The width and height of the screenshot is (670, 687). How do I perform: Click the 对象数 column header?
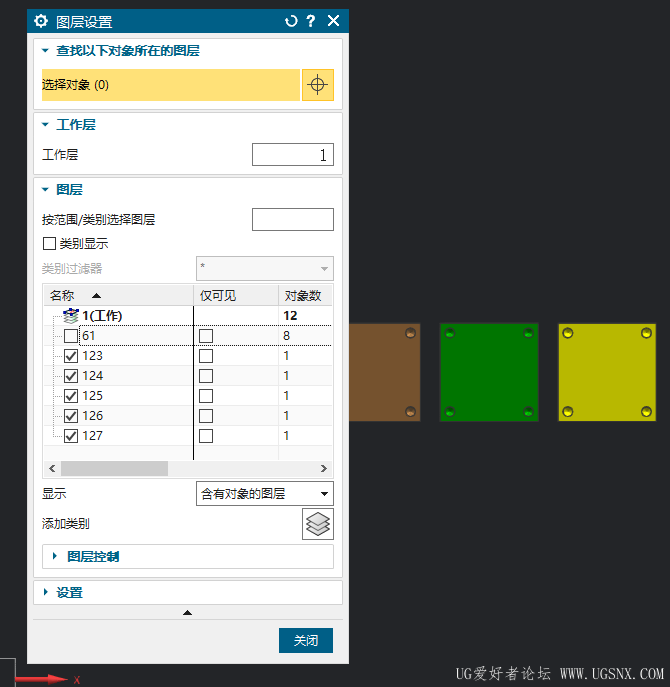pyautogui.click(x=305, y=296)
